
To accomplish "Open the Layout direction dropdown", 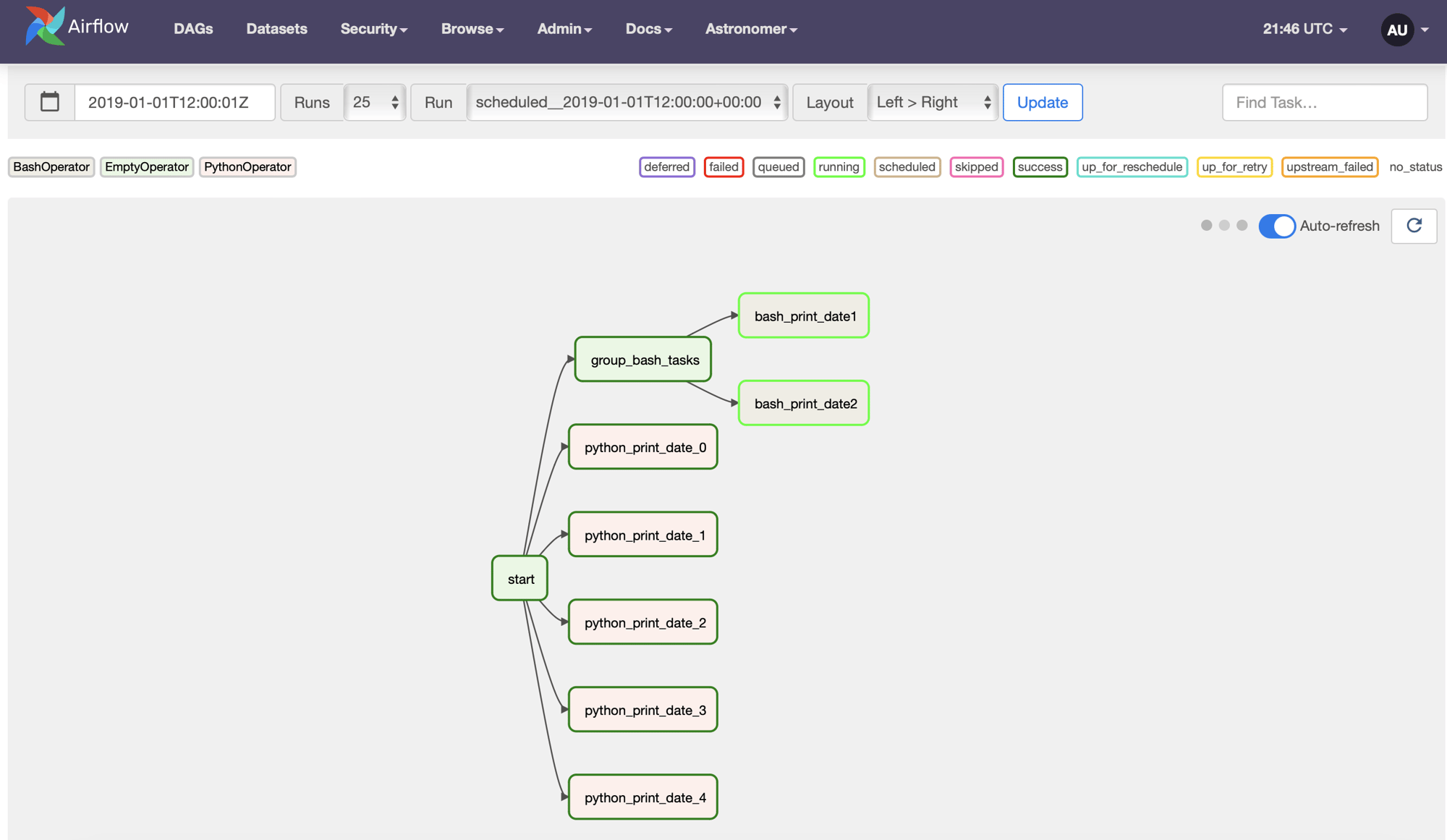I will click(933, 102).
